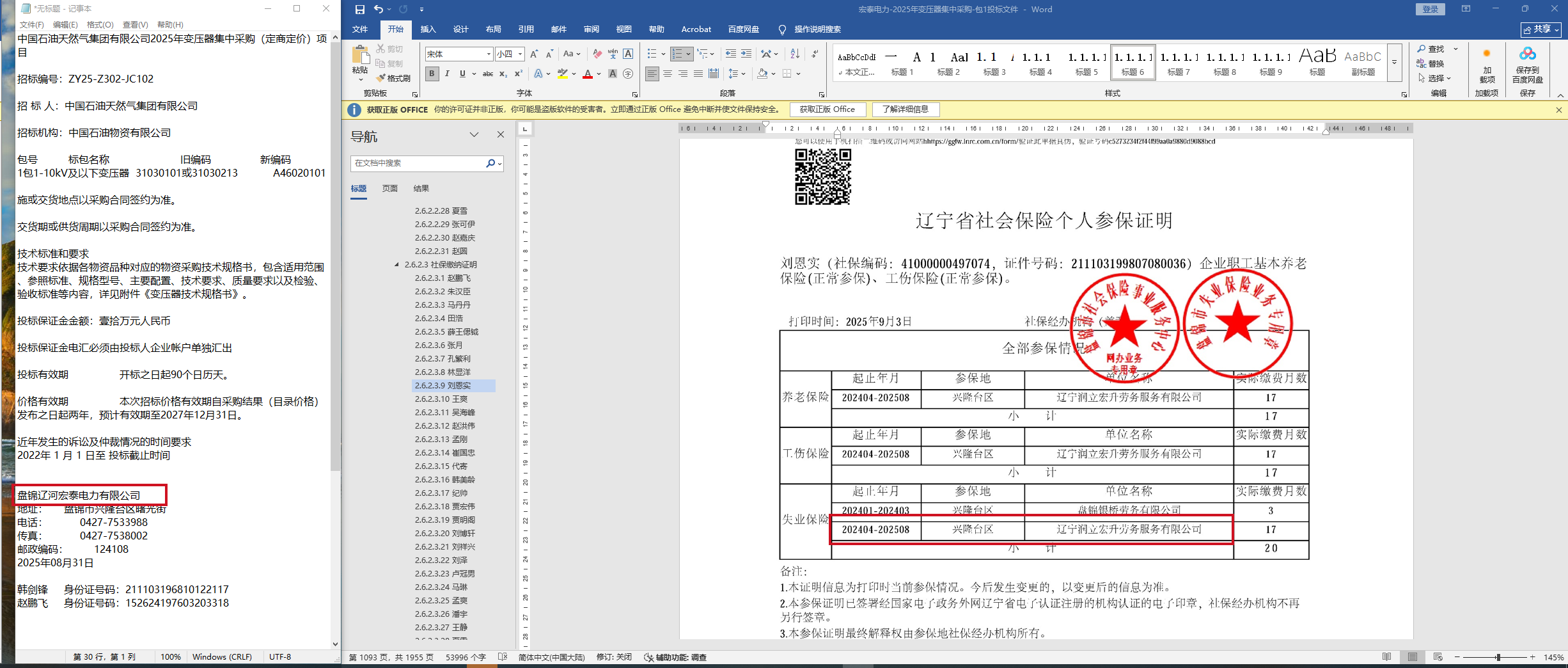Open the 审阅 (Review) ribbon tab
The image size is (1568, 668).
[591, 29]
